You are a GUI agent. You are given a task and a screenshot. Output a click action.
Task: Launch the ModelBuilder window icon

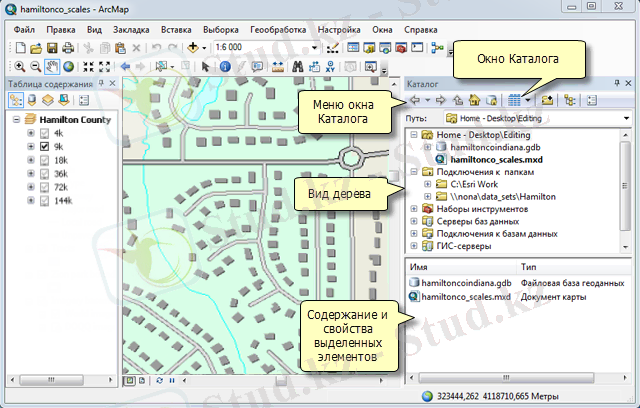pos(437,48)
